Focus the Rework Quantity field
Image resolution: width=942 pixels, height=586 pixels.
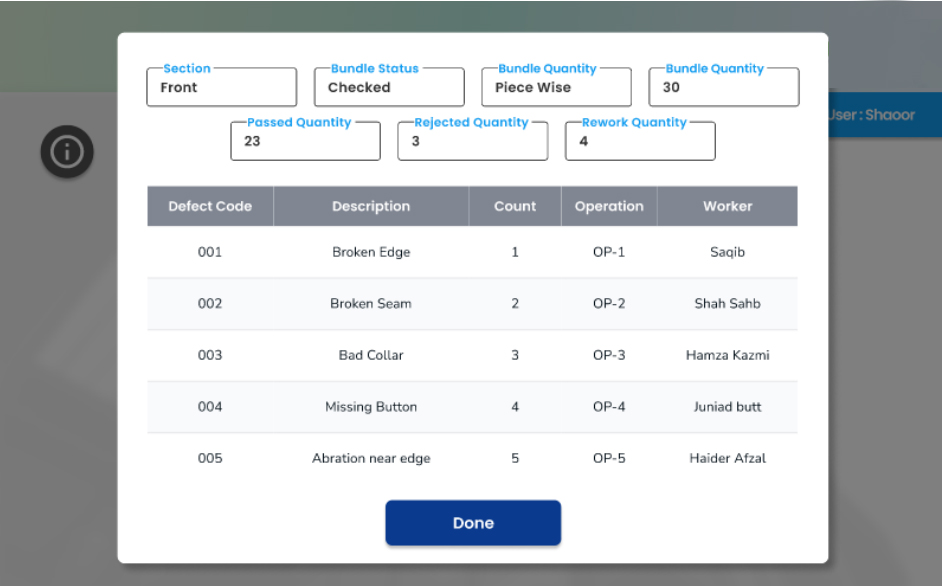(x=640, y=141)
